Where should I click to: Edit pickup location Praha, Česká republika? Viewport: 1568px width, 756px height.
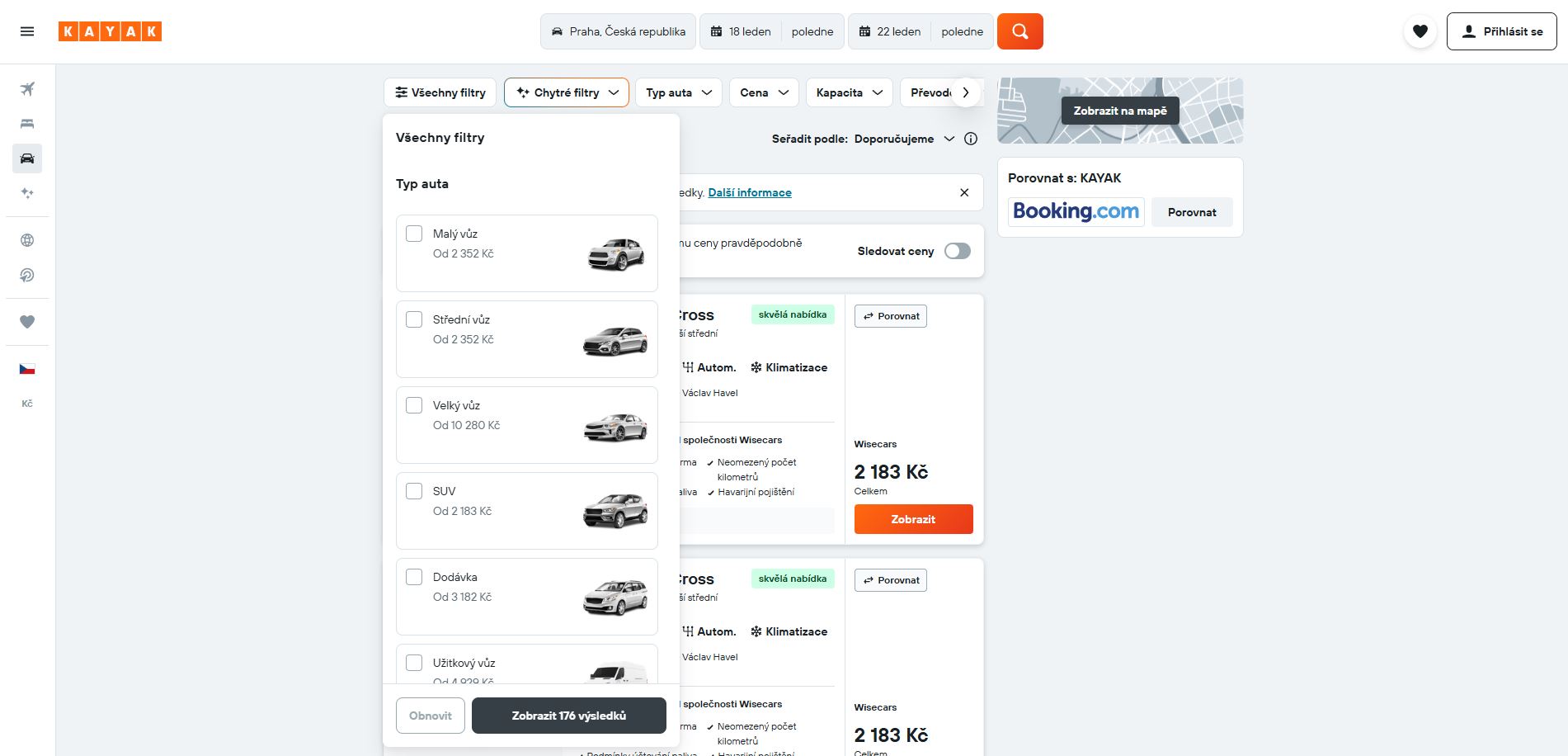point(619,31)
